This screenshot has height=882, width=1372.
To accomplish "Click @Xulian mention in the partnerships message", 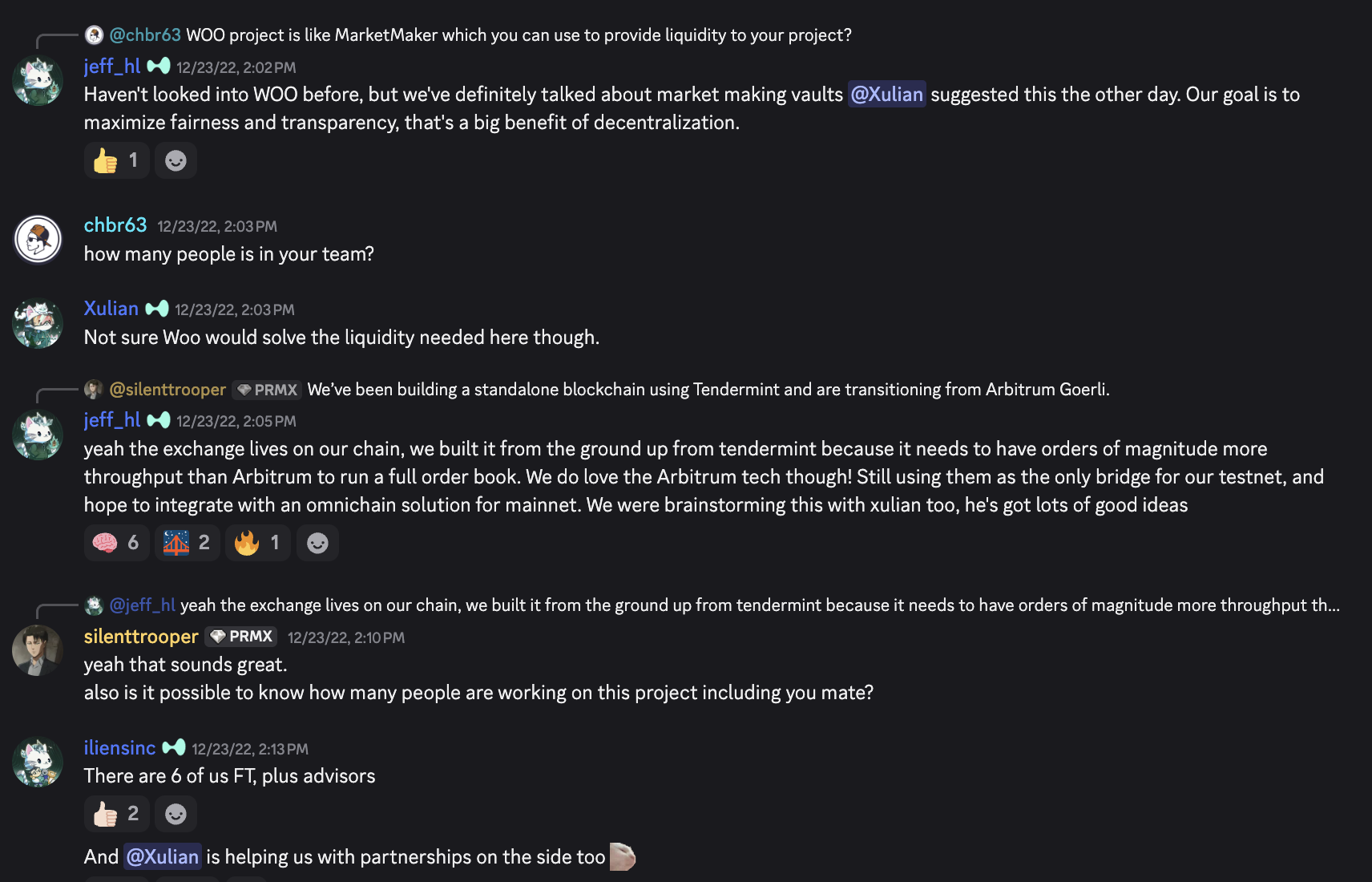I will click(x=163, y=857).
